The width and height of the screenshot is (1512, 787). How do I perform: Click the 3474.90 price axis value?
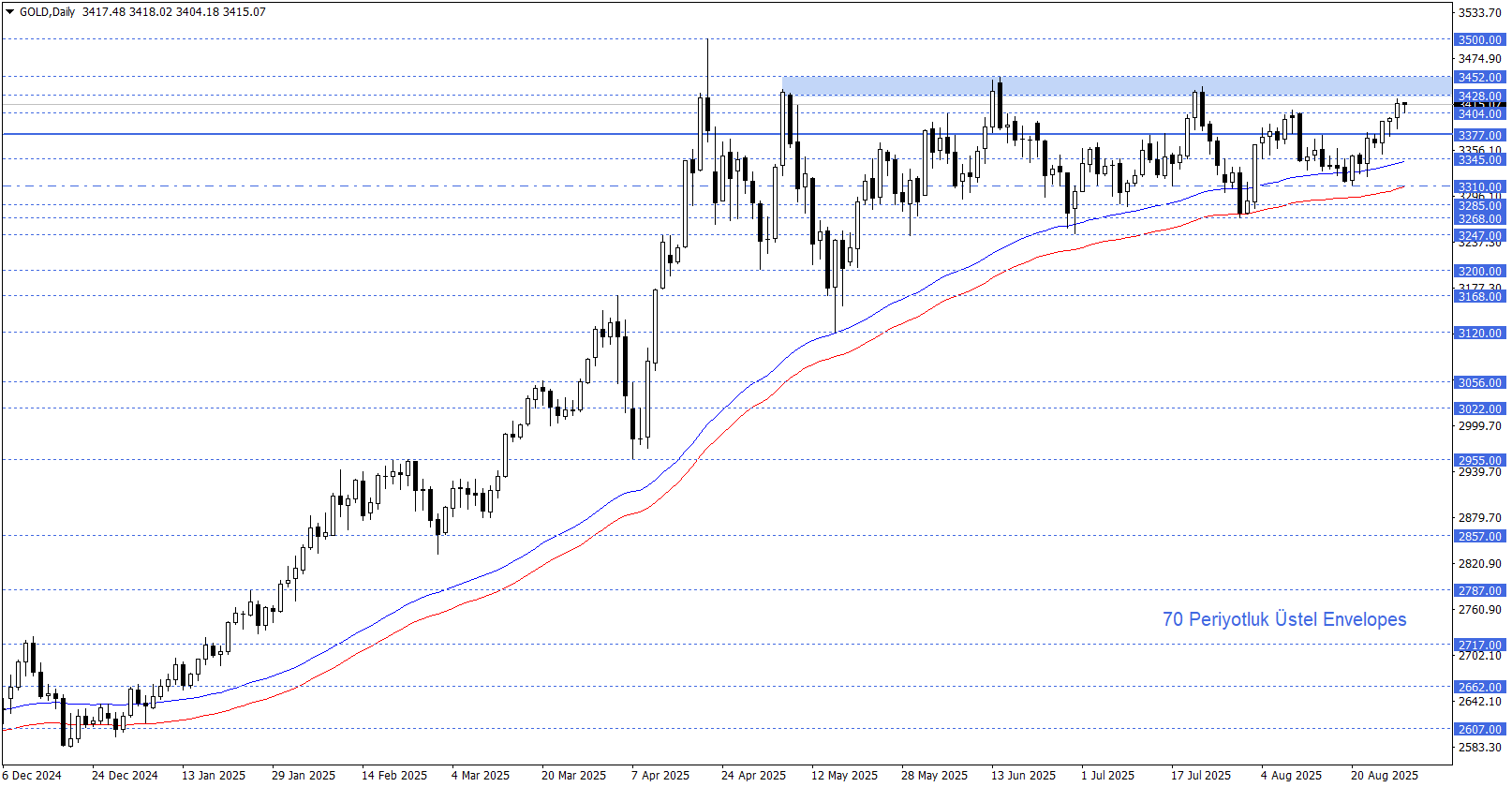(x=1480, y=58)
